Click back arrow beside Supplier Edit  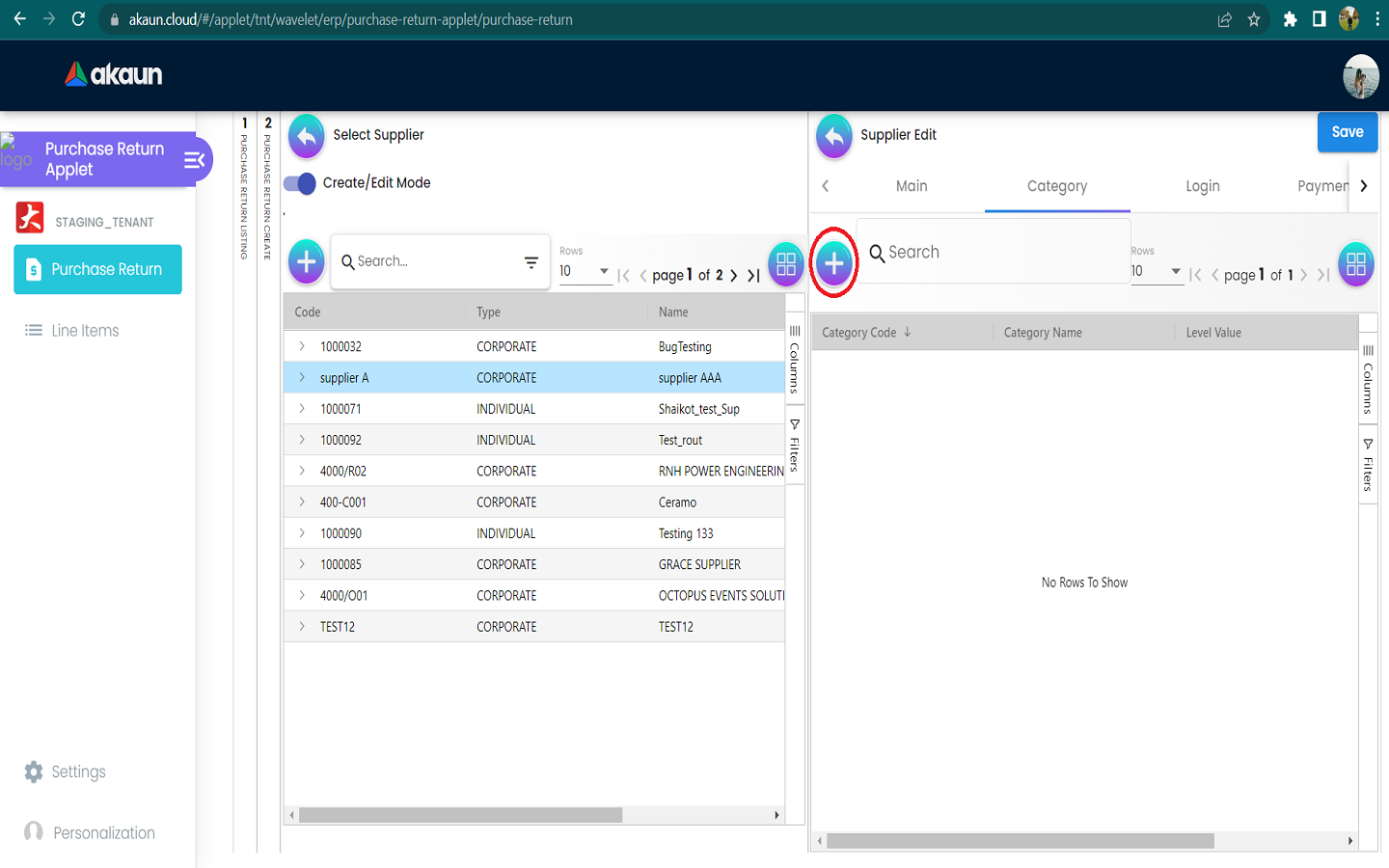click(834, 136)
